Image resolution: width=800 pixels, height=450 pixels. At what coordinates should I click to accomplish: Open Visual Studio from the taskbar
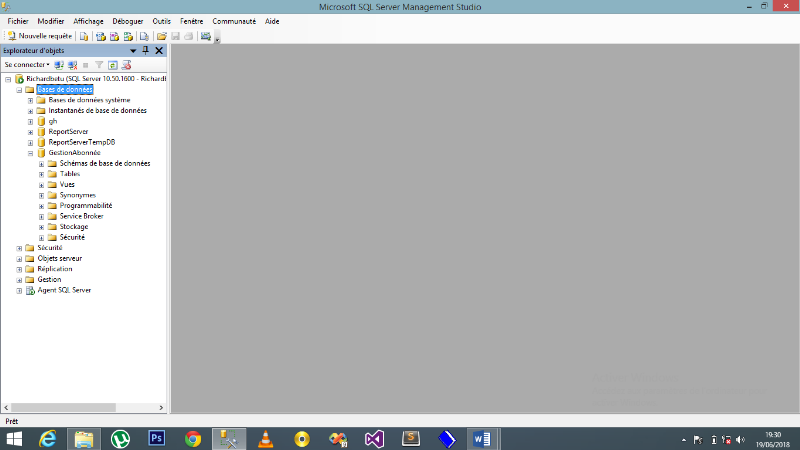[374, 439]
